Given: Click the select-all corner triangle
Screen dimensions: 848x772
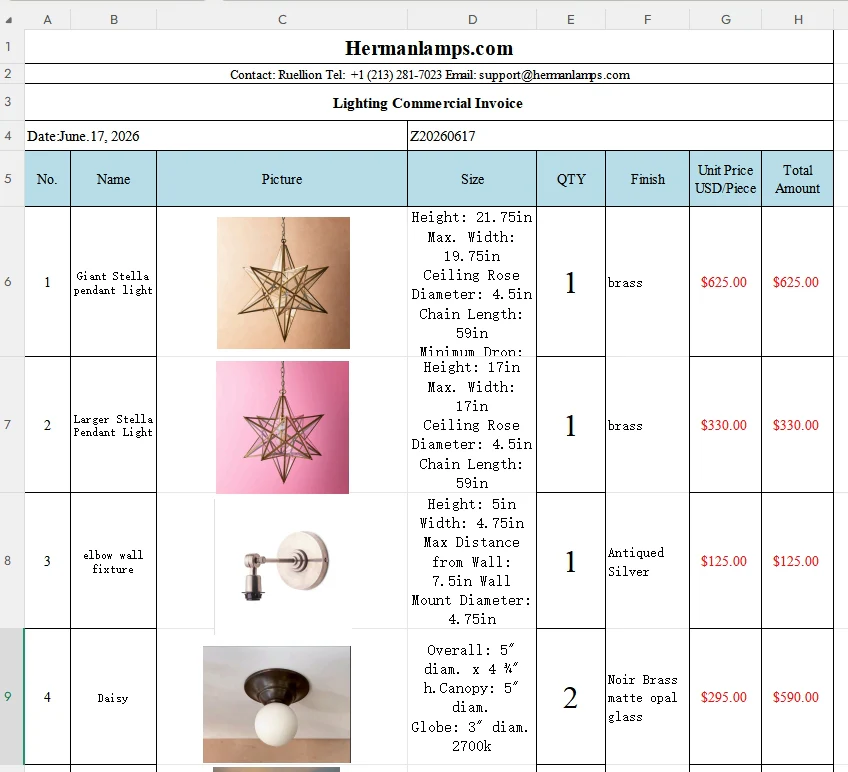Looking at the screenshot, I should coord(9,21).
